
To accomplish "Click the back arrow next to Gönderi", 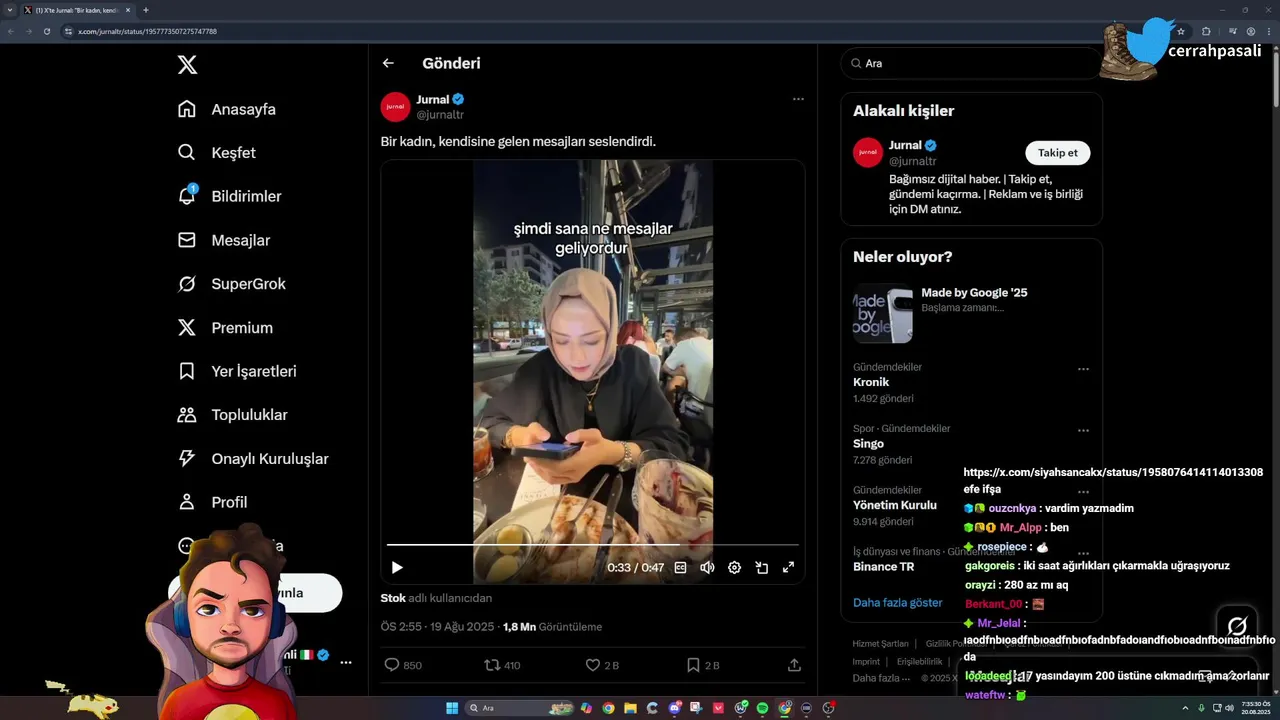I will pos(388,63).
